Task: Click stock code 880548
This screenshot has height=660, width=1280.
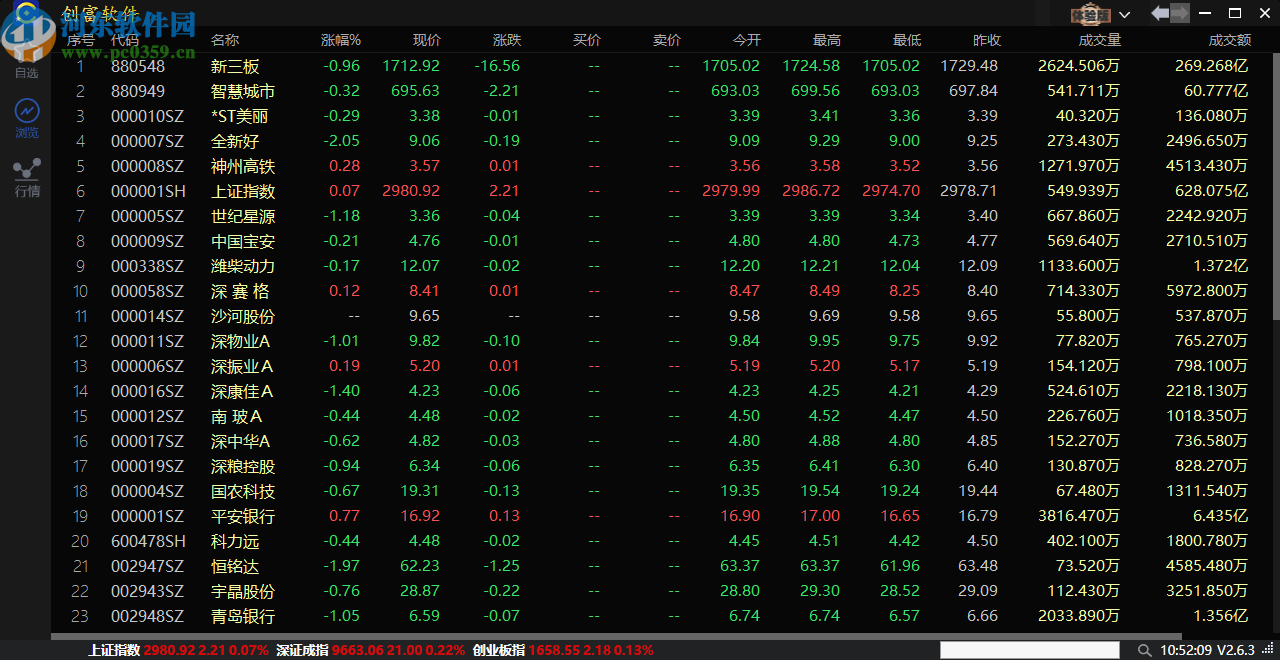Action: click(138, 66)
